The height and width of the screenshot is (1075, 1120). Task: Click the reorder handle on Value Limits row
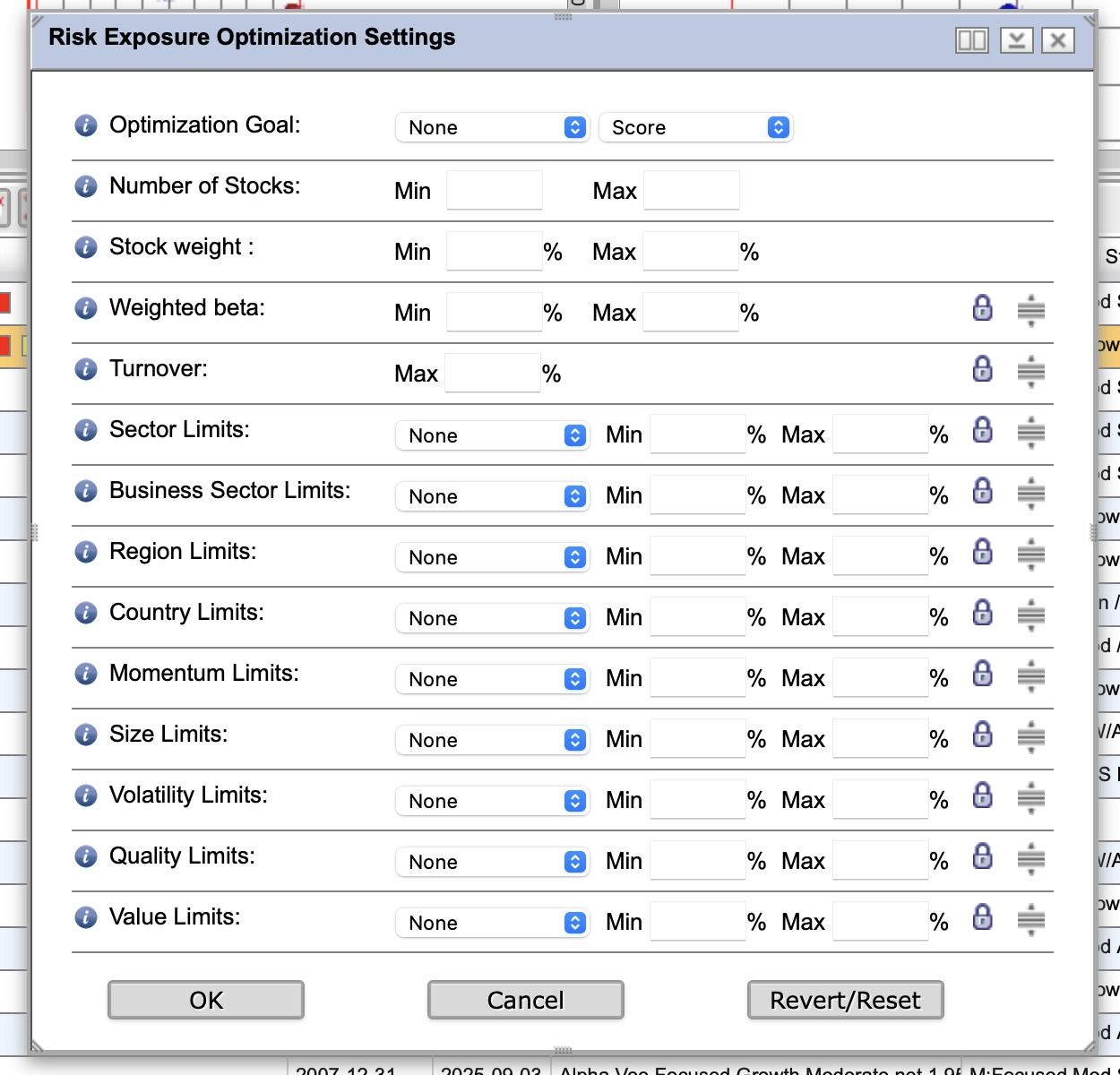click(1030, 919)
